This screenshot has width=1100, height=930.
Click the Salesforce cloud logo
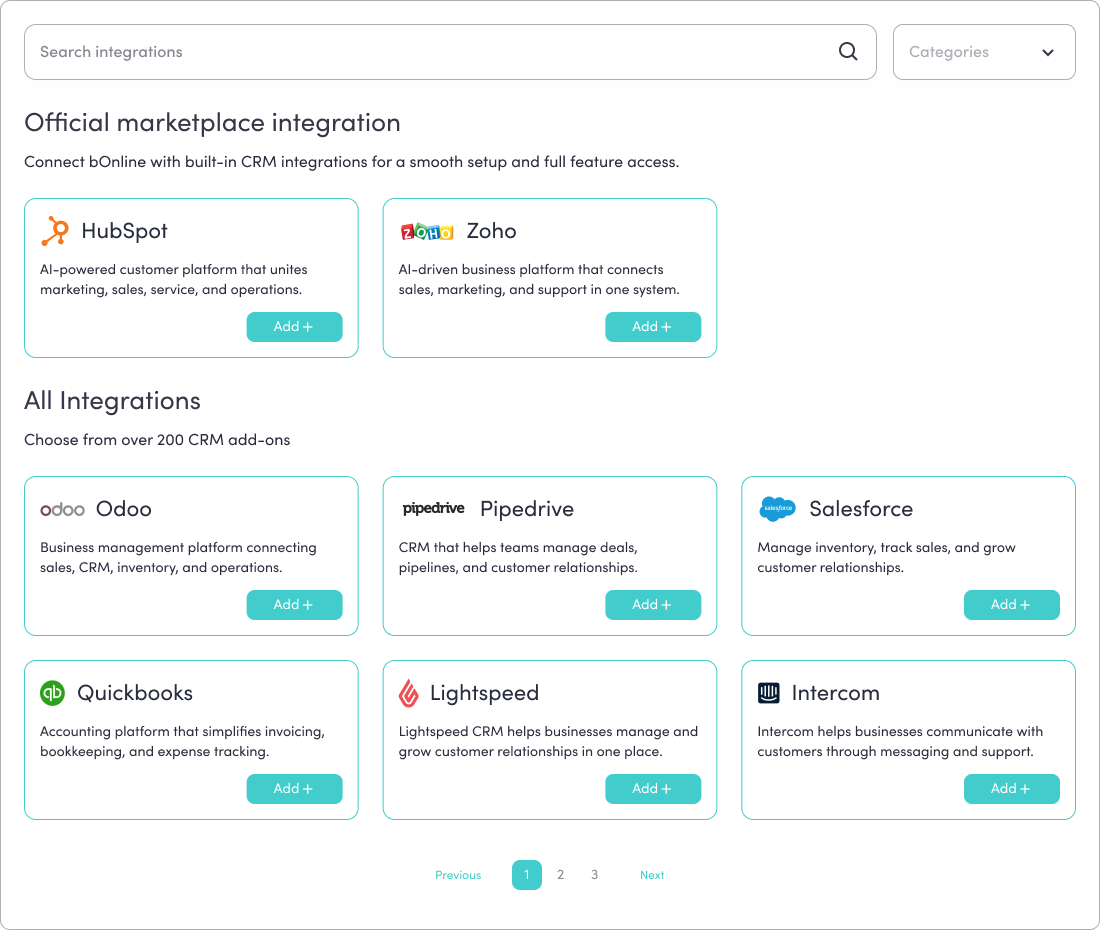click(x=777, y=509)
